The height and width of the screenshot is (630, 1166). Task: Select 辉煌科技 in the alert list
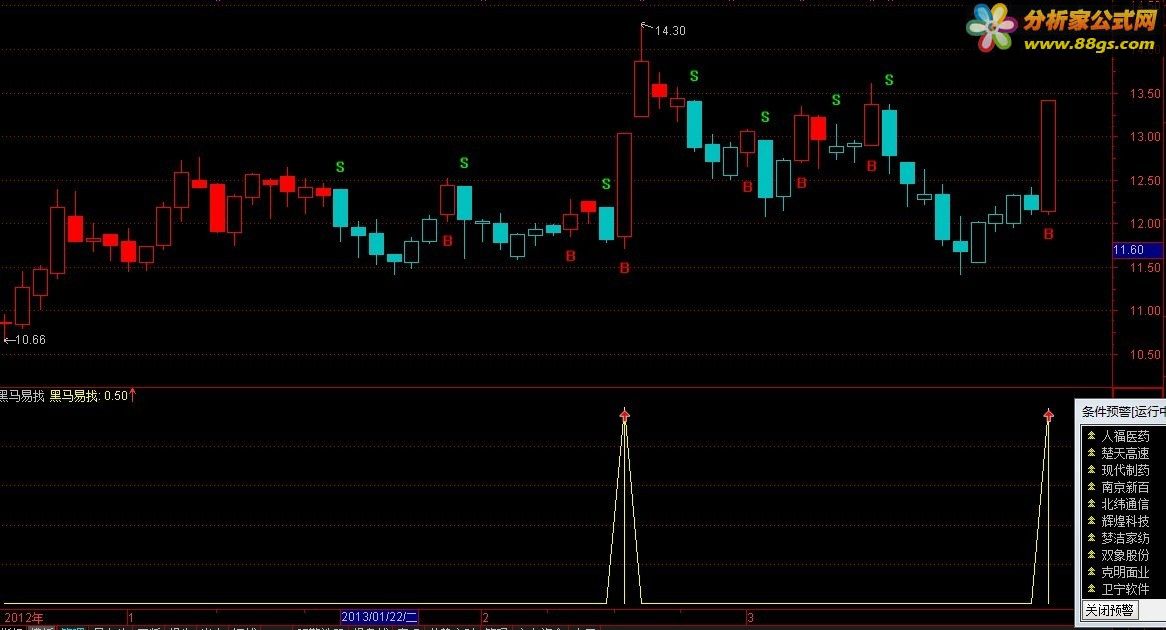click(x=1124, y=521)
